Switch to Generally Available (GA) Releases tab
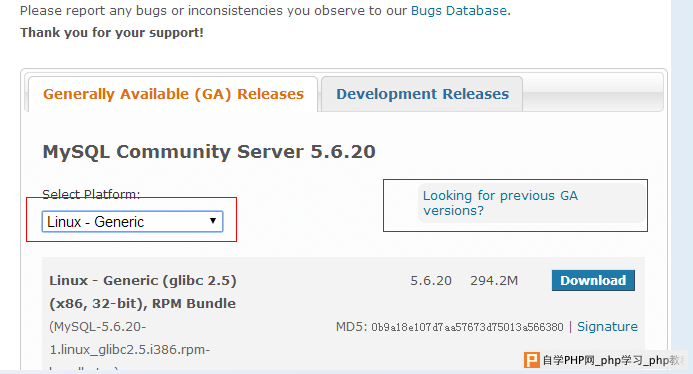The image size is (693, 374). click(173, 94)
